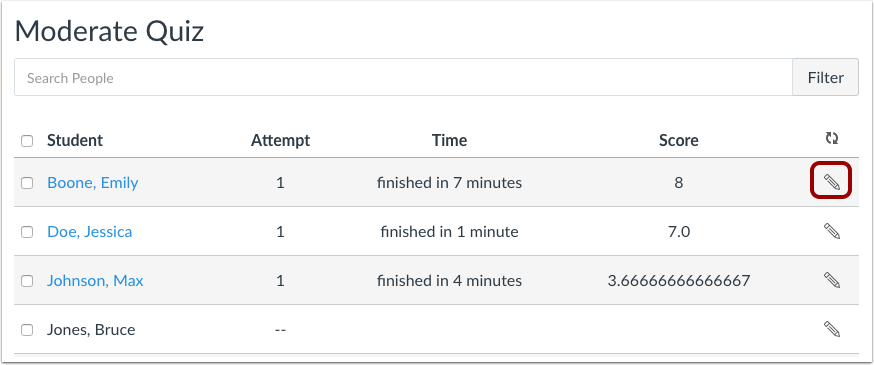Tick the checkbox for Johnson, Max

click(x=27, y=281)
